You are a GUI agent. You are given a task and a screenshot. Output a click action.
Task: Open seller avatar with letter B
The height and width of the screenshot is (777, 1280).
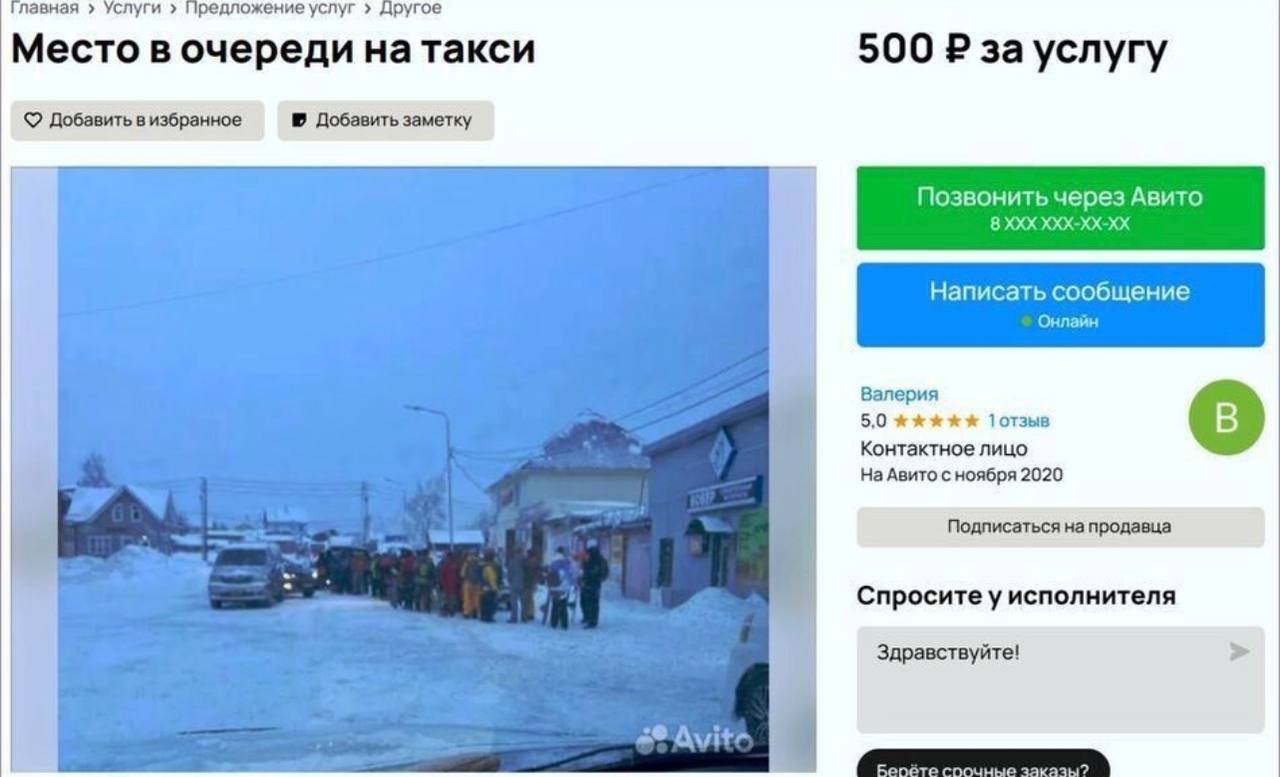coord(1226,417)
